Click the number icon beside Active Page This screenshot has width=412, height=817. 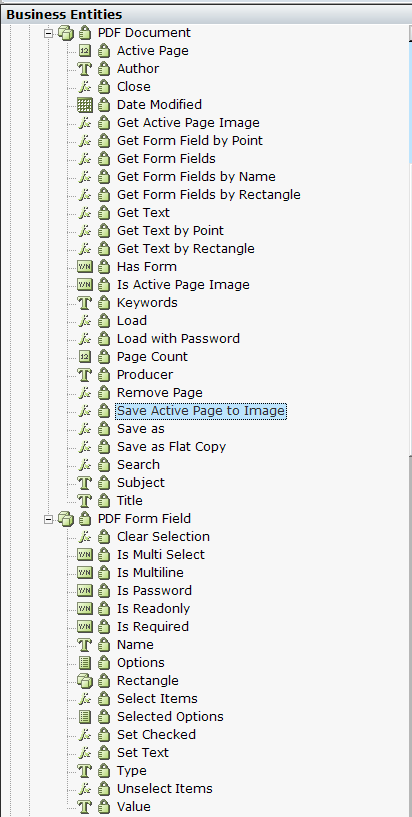pos(84,51)
